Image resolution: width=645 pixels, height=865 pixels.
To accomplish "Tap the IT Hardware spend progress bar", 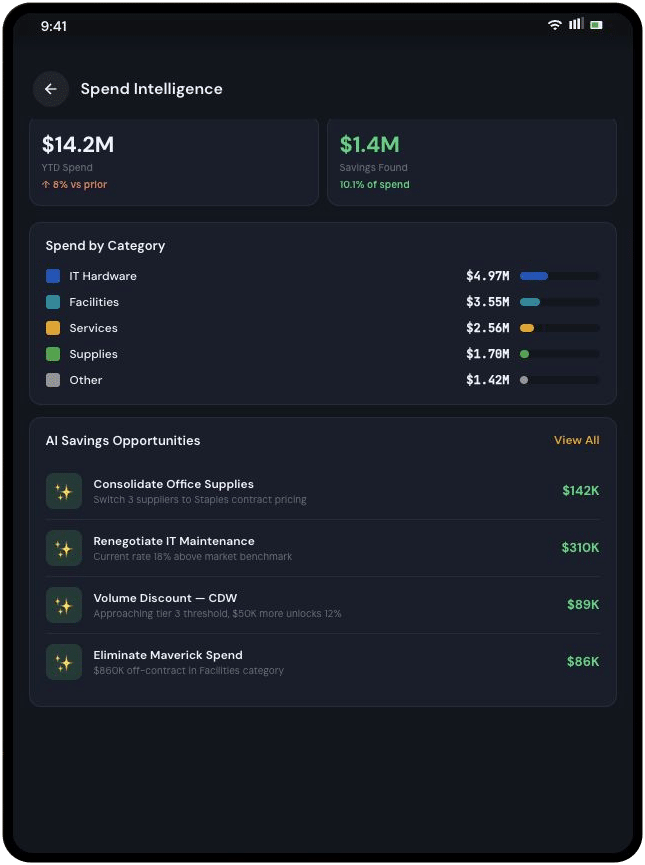I will (x=559, y=276).
